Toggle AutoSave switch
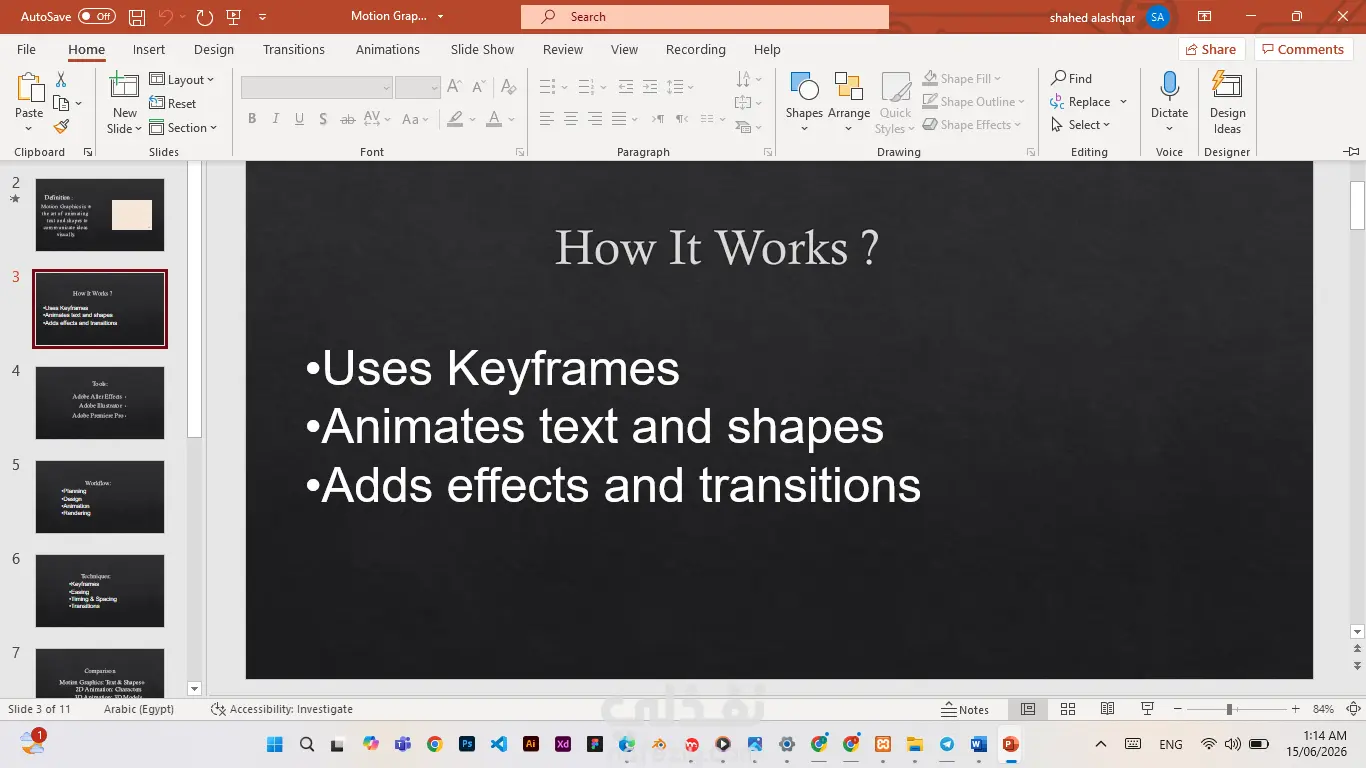The image size is (1366, 768). point(97,17)
